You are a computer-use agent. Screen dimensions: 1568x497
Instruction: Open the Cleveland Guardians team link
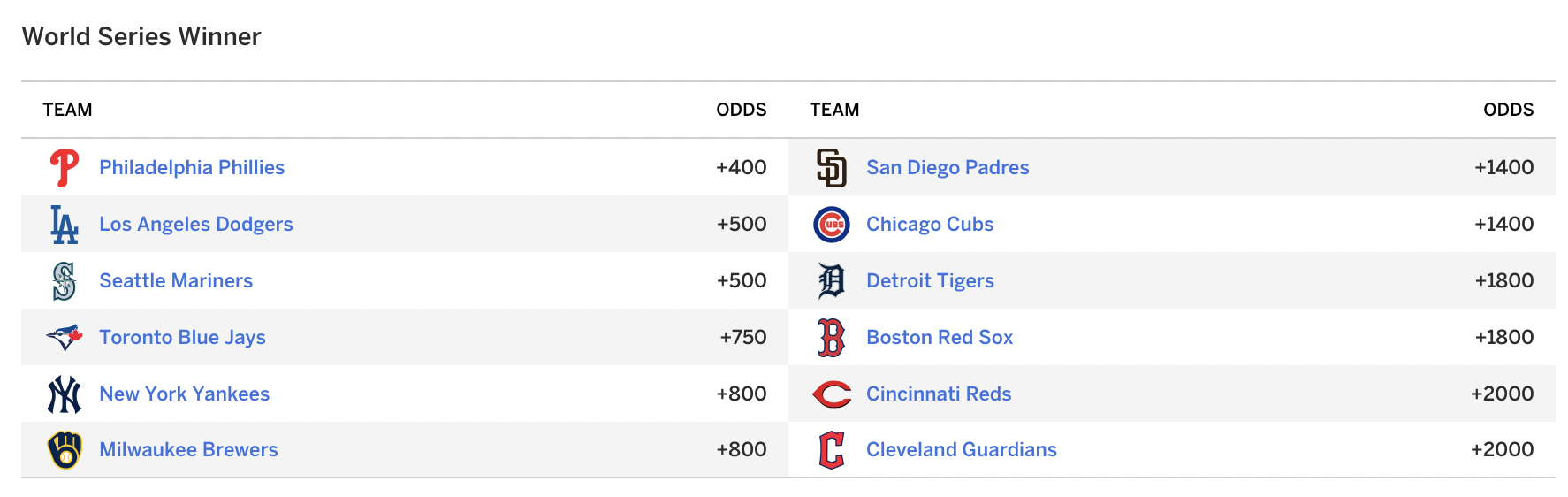coord(962,449)
